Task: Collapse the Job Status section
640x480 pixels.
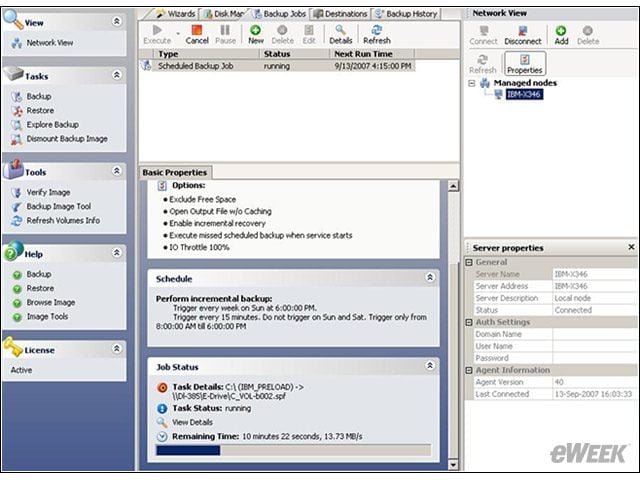Action: (x=430, y=365)
